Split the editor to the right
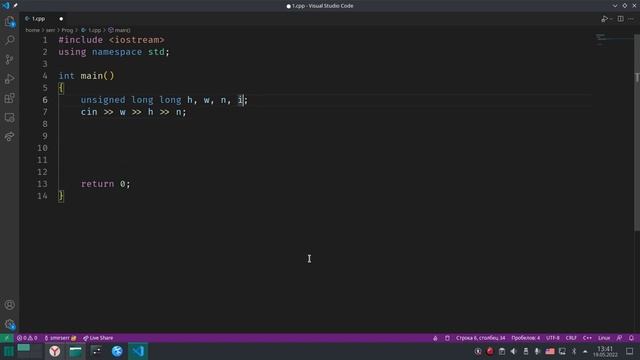This screenshot has height=360, width=640. 620,19
